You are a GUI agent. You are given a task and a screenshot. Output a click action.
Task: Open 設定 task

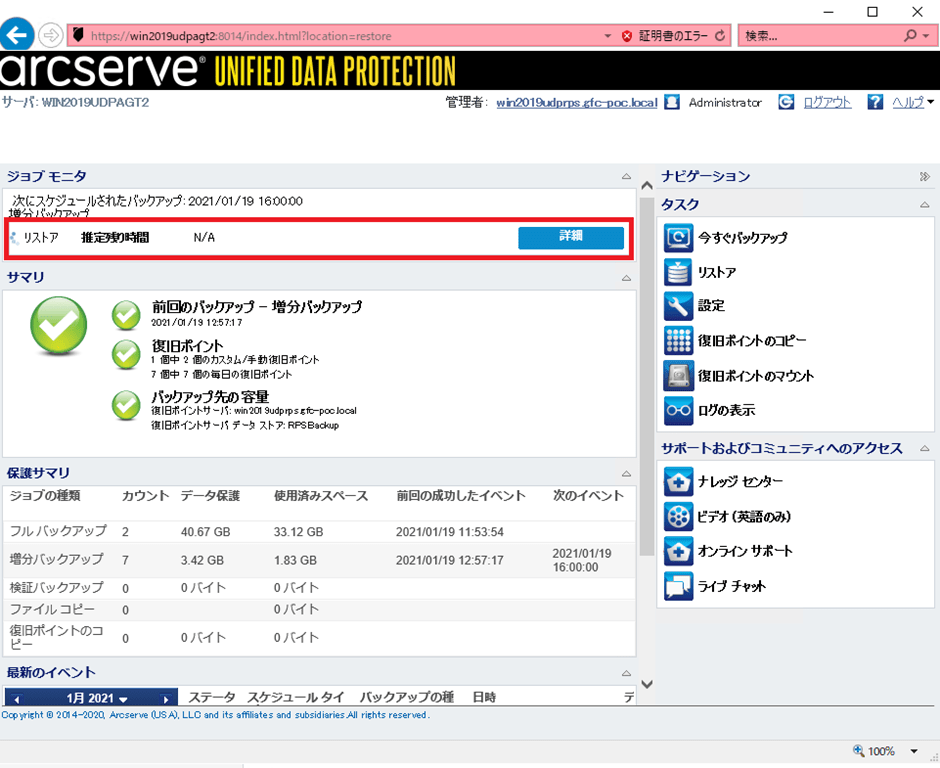click(x=711, y=306)
